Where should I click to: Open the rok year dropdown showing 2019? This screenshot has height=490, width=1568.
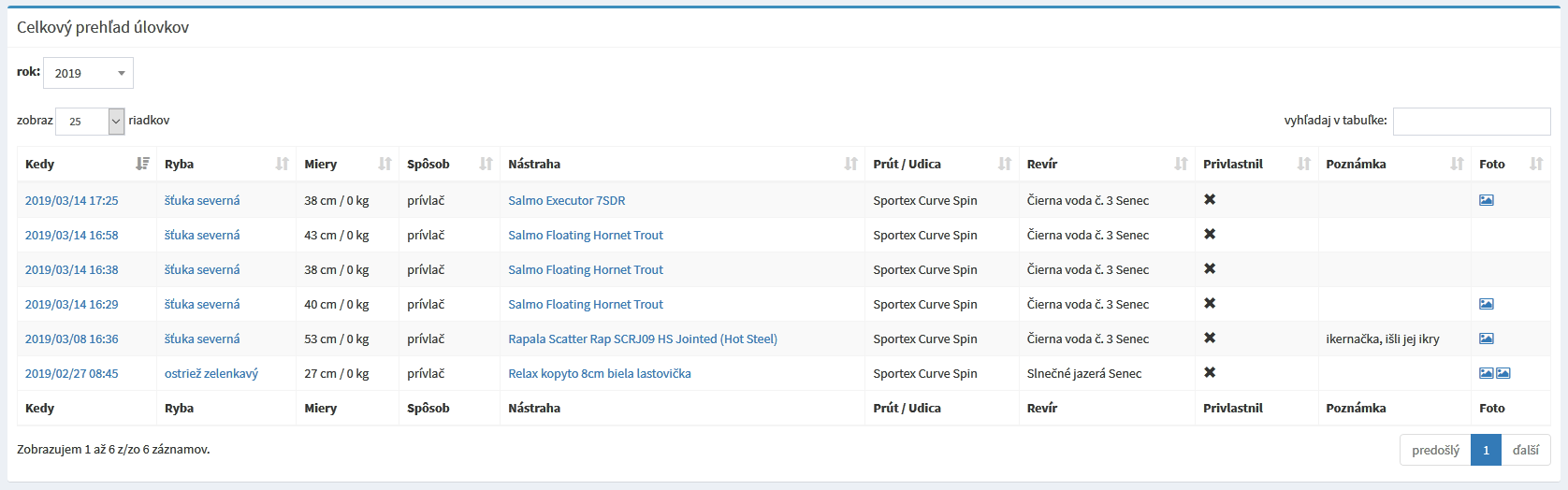88,73
